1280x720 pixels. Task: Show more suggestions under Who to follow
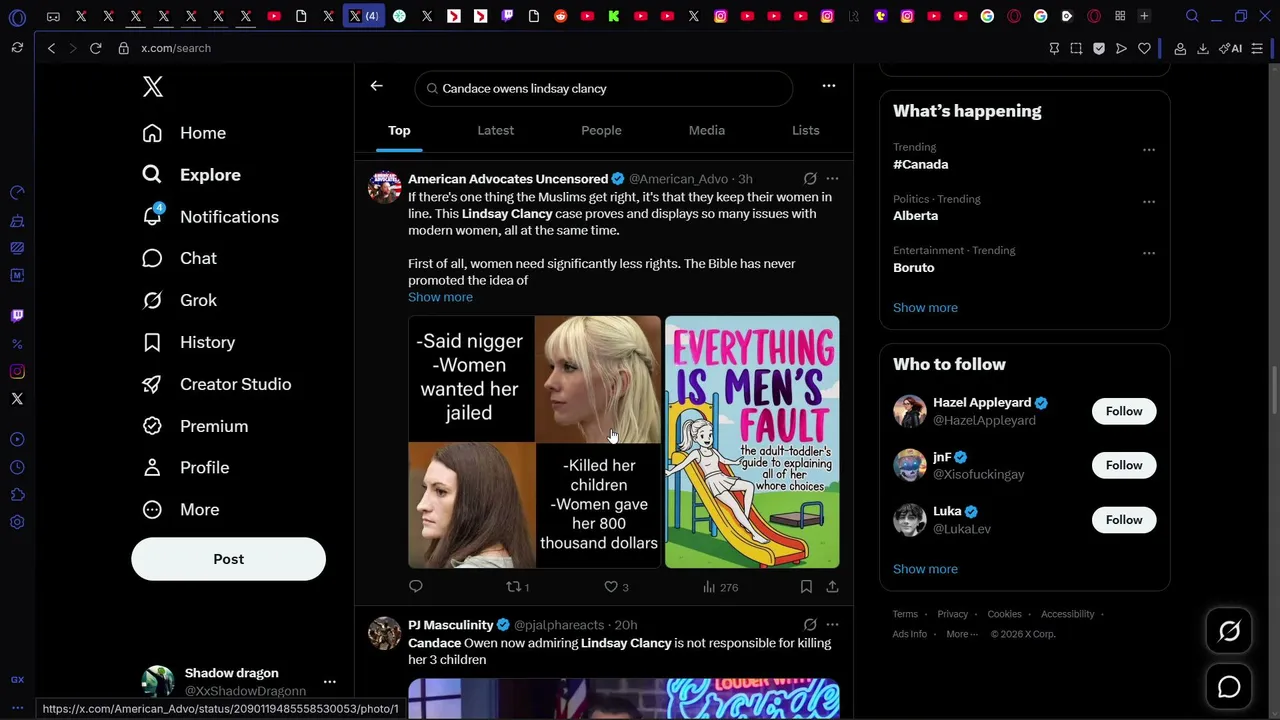(925, 569)
